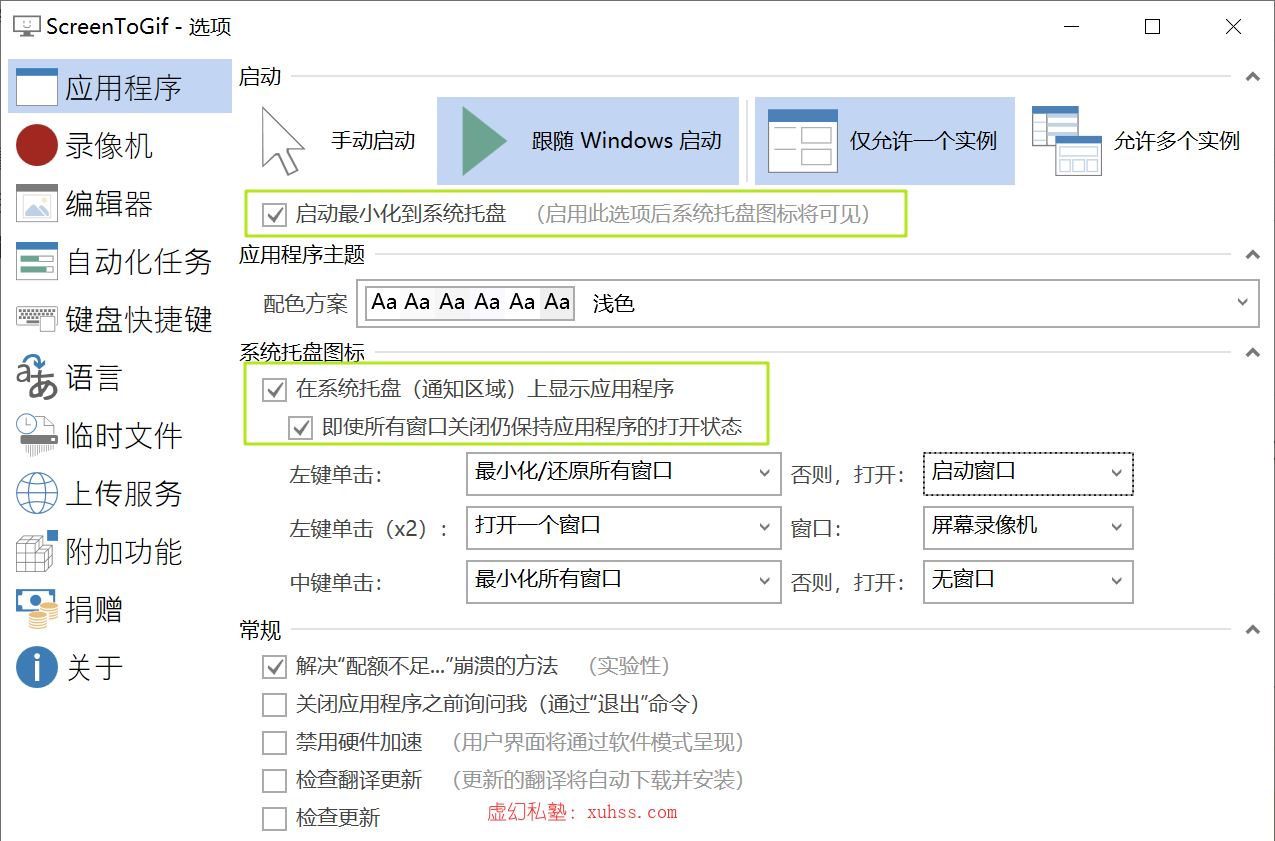Open the 编辑器 settings tab

pos(120,203)
